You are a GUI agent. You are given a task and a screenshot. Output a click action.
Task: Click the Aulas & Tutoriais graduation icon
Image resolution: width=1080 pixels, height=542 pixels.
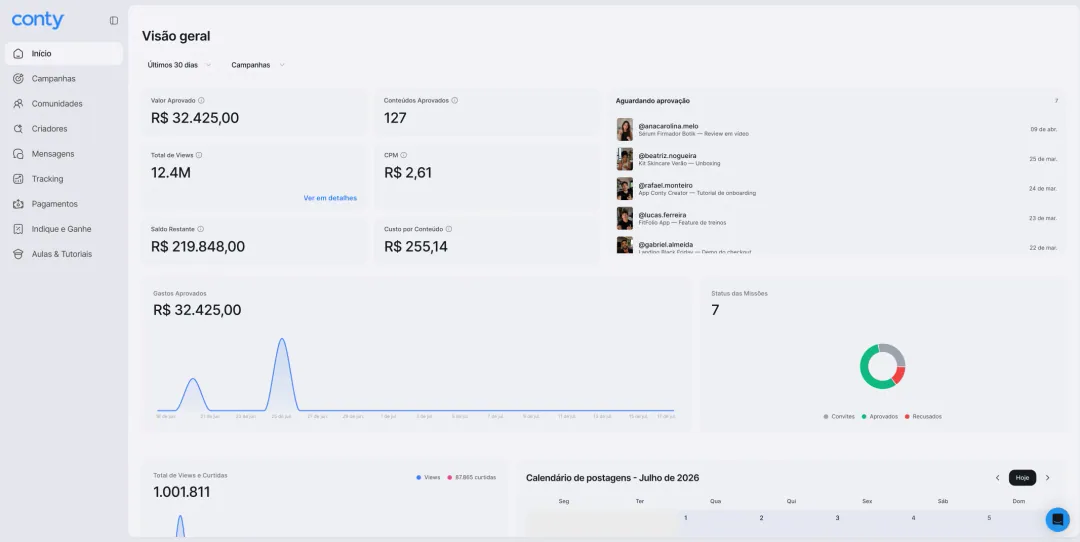click(19, 254)
